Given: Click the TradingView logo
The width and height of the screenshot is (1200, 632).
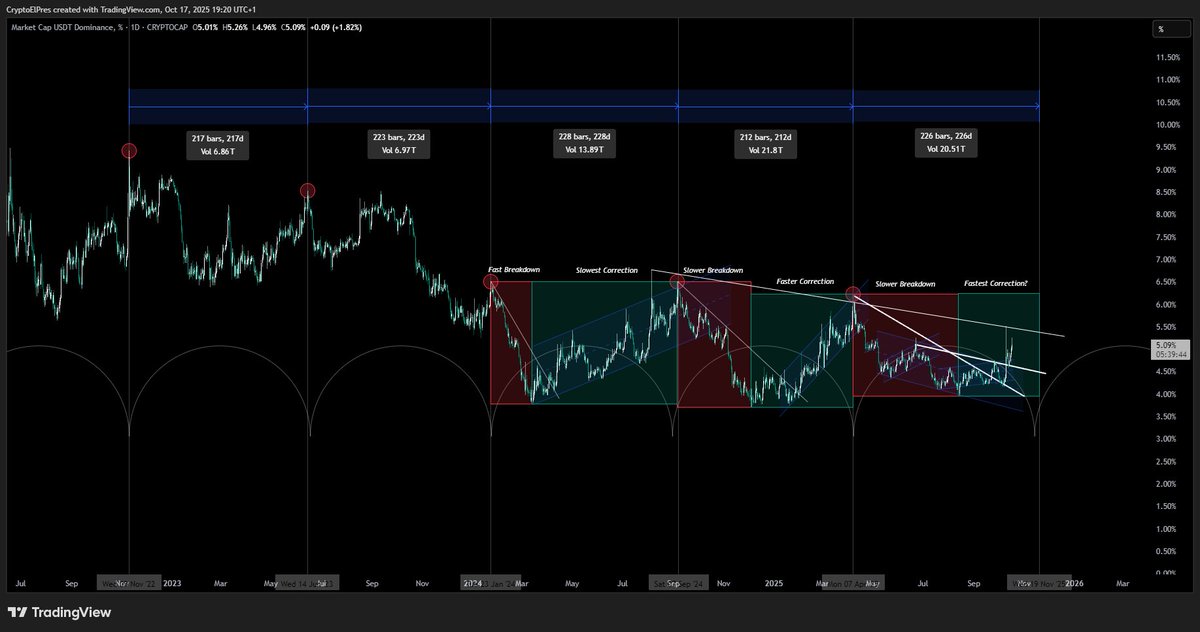Looking at the screenshot, I should coord(59,612).
